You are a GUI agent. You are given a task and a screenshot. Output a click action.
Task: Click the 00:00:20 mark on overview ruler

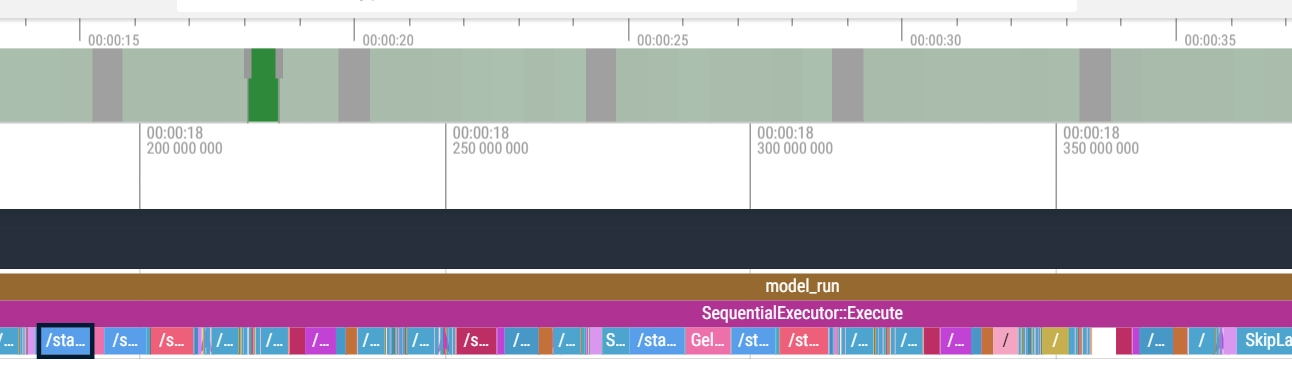[x=388, y=41]
